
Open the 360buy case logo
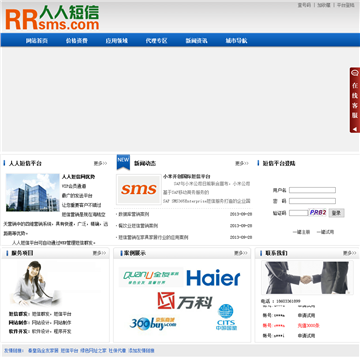tap(153, 323)
